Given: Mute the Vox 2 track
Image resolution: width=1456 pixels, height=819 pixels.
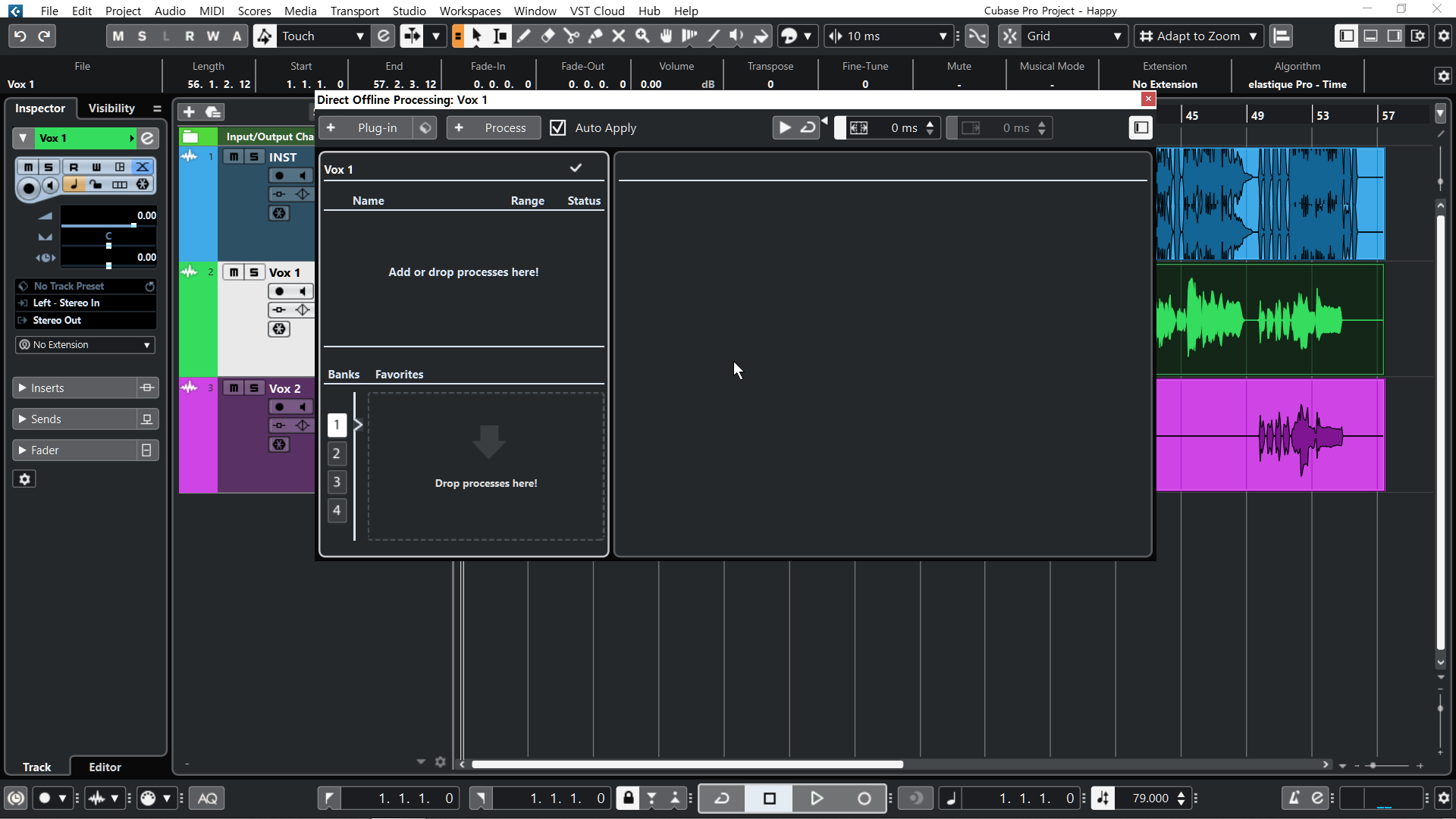Looking at the screenshot, I should coord(234,388).
